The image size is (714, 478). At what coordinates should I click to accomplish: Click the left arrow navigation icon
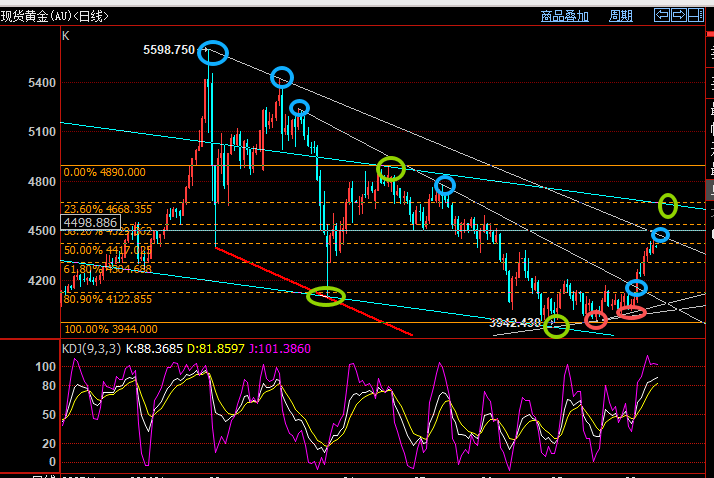[x=661, y=15]
